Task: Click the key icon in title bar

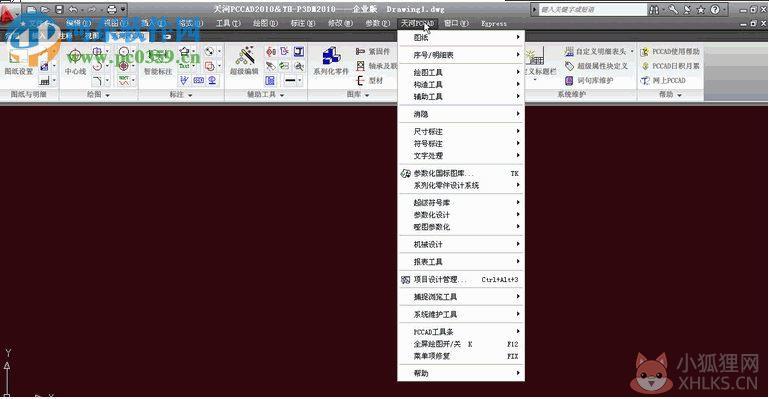Action: pyautogui.click(x=673, y=9)
